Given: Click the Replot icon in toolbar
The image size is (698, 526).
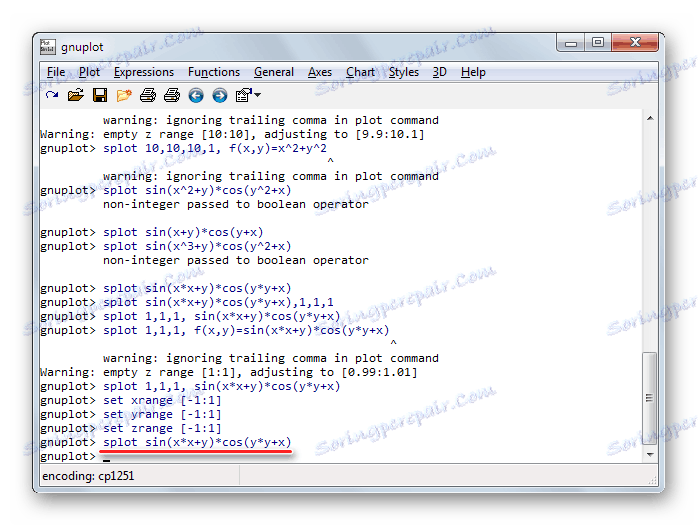Looking at the screenshot, I should click(x=52, y=95).
